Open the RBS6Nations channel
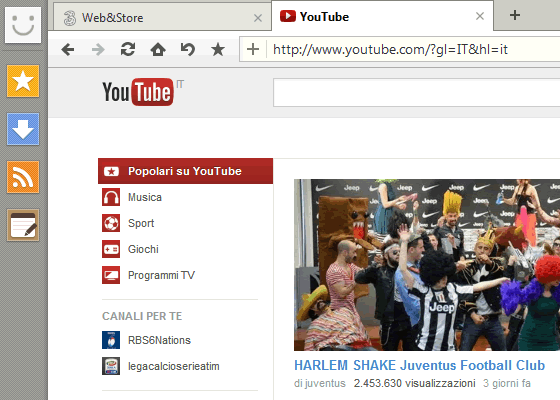 click(159, 340)
